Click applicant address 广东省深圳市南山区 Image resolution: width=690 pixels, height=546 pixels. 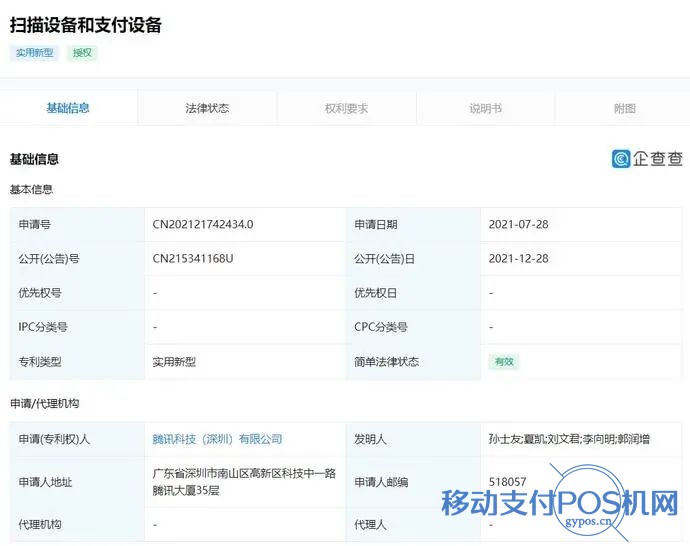[x=244, y=482]
